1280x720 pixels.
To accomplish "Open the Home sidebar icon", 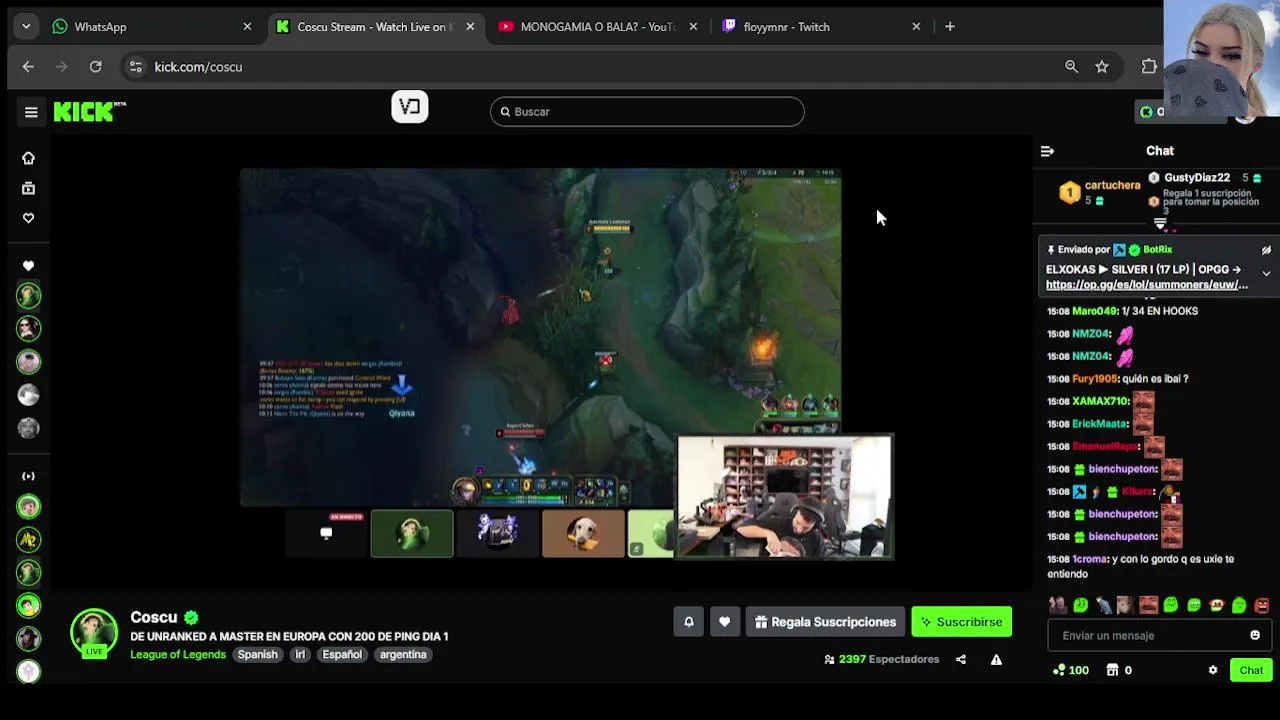I will (28, 158).
